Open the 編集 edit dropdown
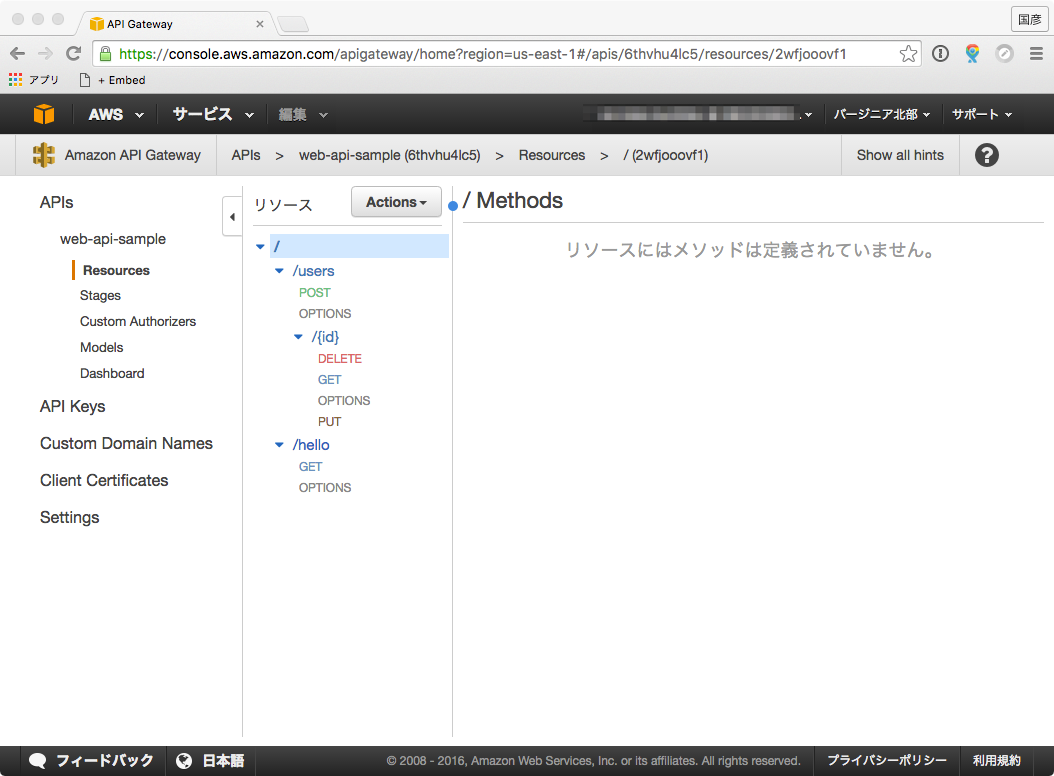This screenshot has height=776, width=1054. tap(303, 115)
